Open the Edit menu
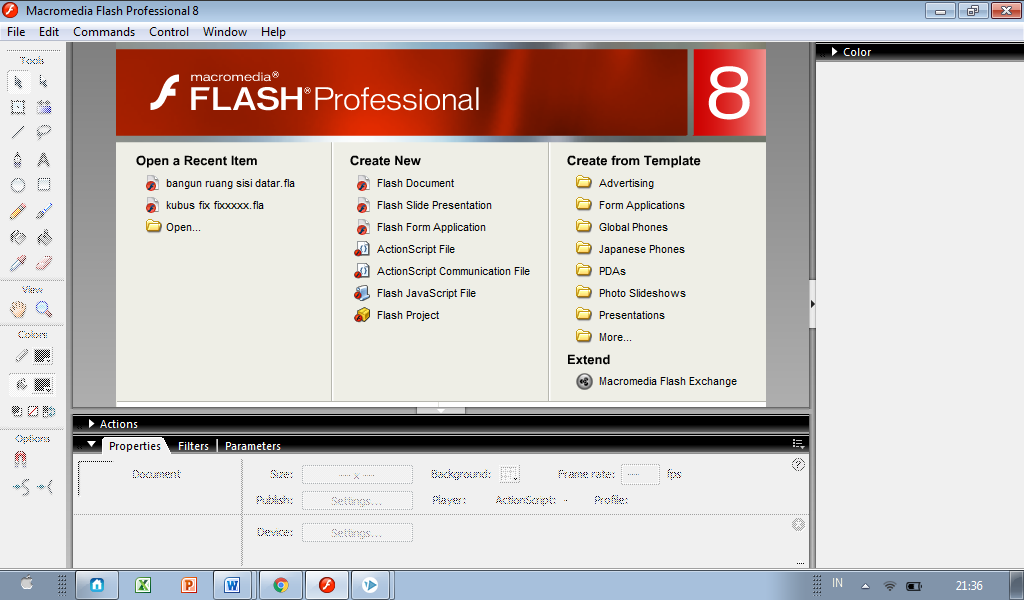Image resolution: width=1024 pixels, height=600 pixels. pos(48,31)
